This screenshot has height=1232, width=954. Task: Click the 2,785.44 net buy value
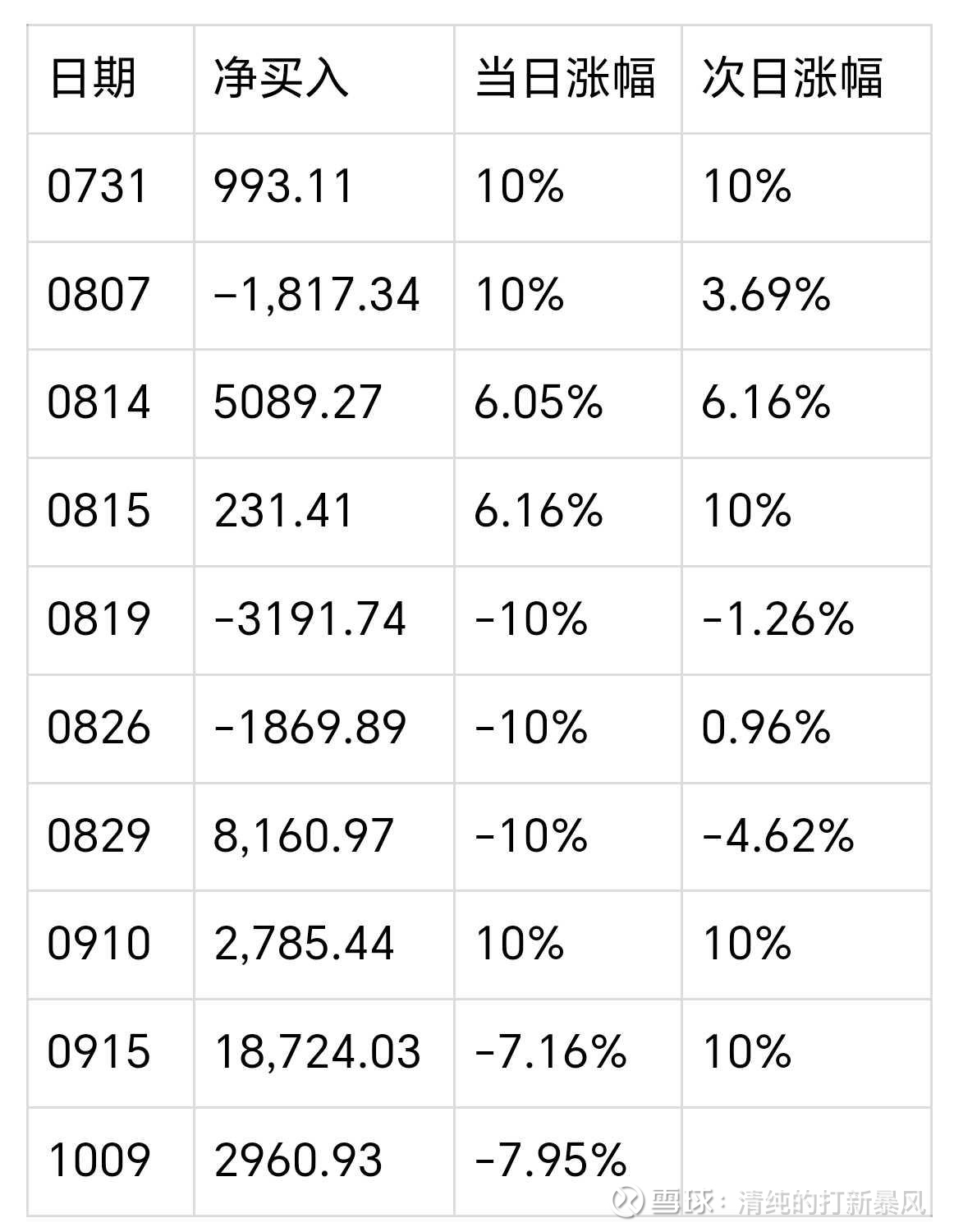(304, 944)
